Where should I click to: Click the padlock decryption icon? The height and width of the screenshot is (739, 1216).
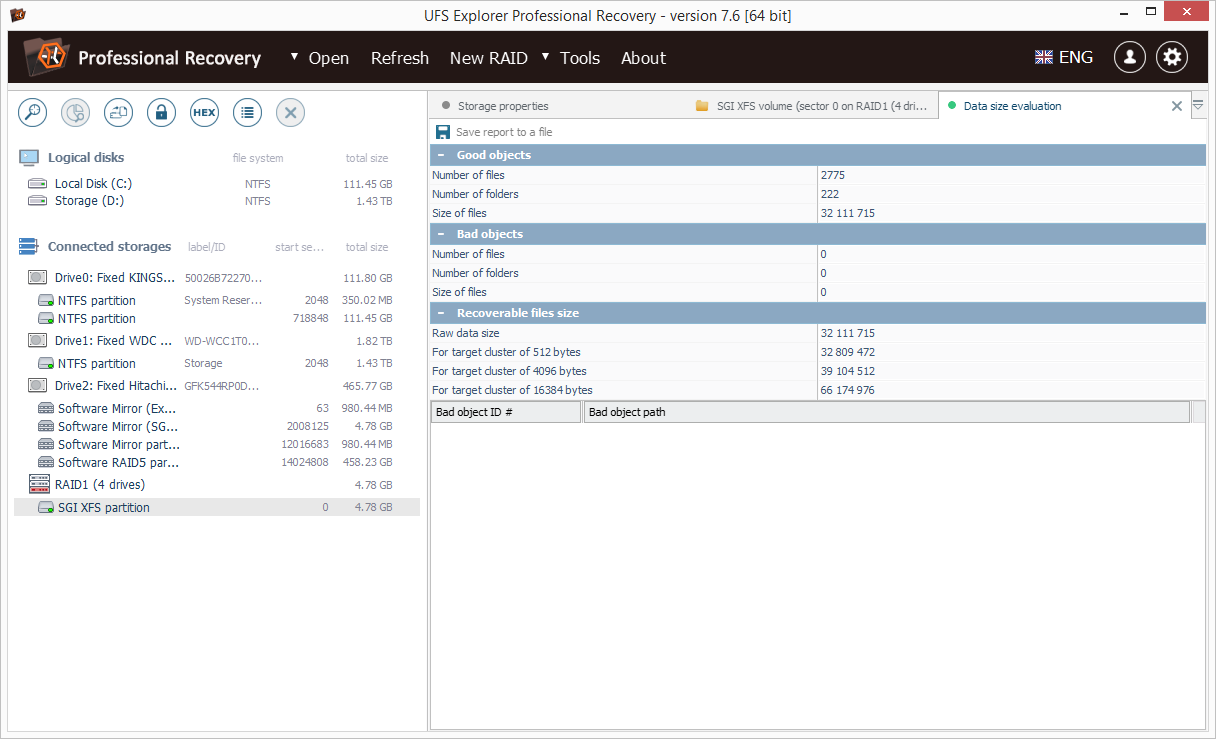coord(161,113)
